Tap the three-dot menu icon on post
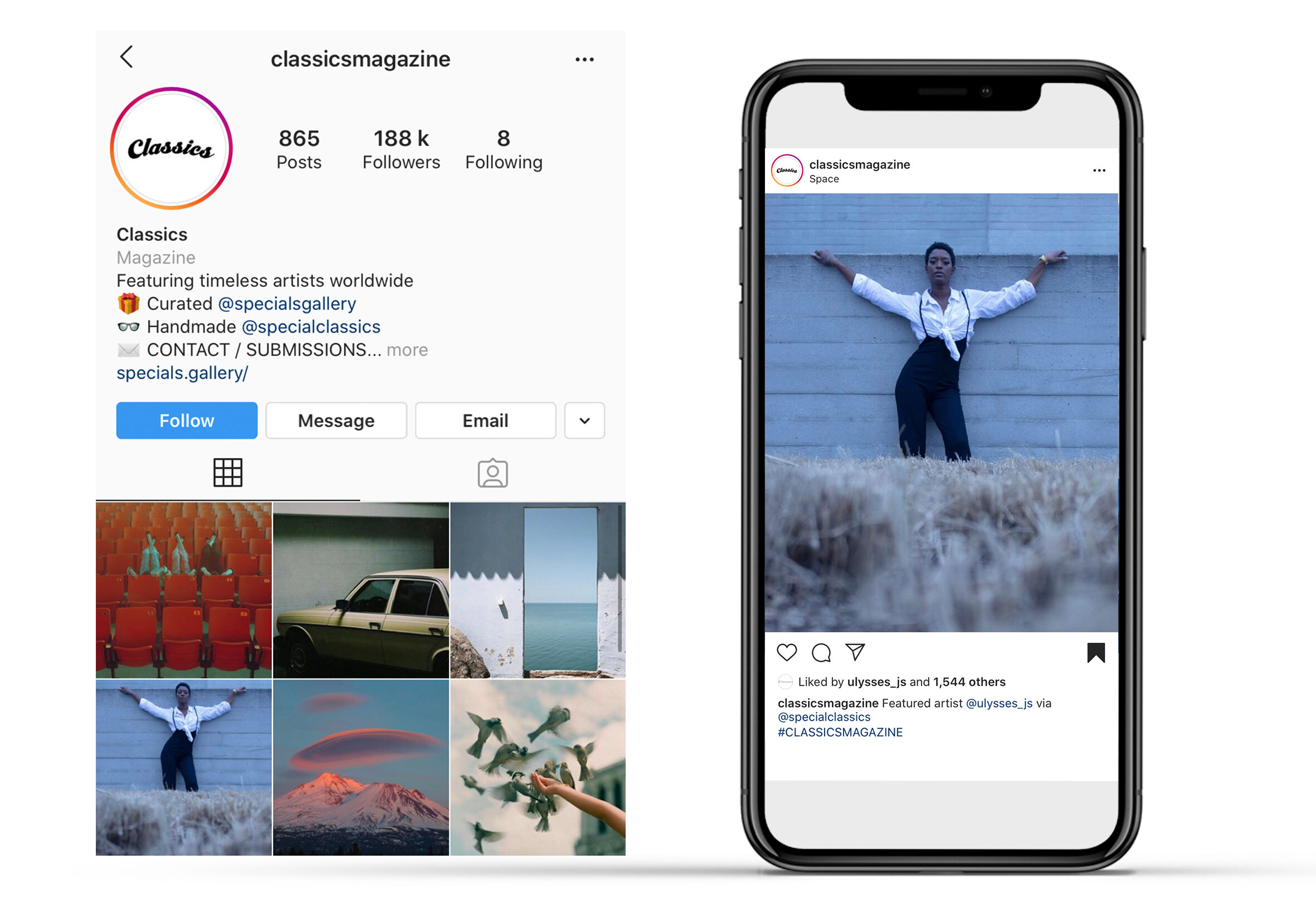This screenshot has width=1316, height=921. coord(1099,170)
